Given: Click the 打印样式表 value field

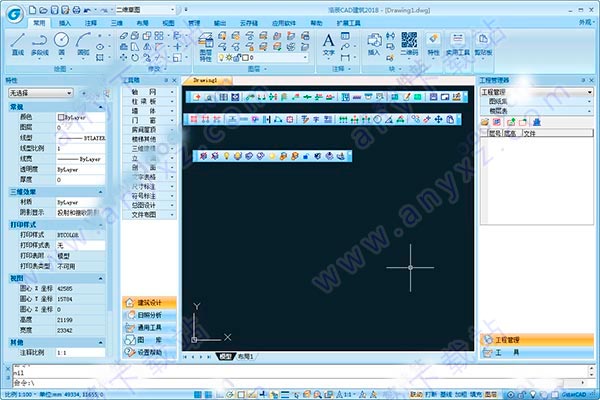Looking at the screenshot, I should coord(80,245).
